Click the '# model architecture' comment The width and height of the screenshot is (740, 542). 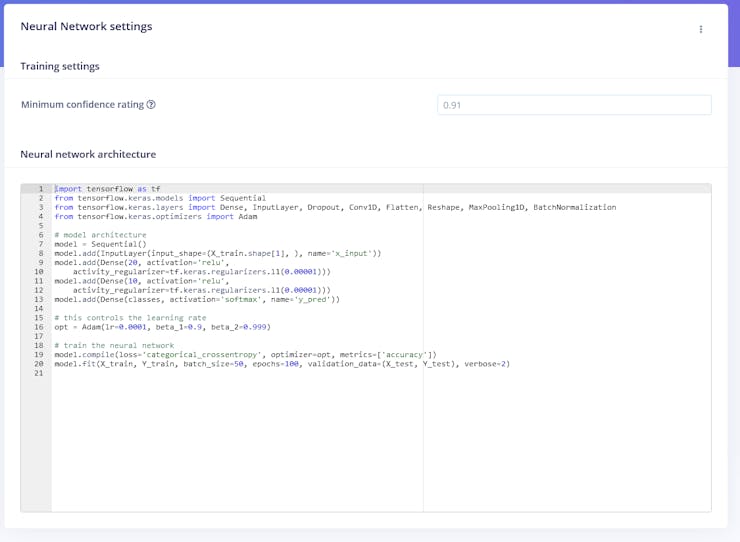(x=100, y=235)
